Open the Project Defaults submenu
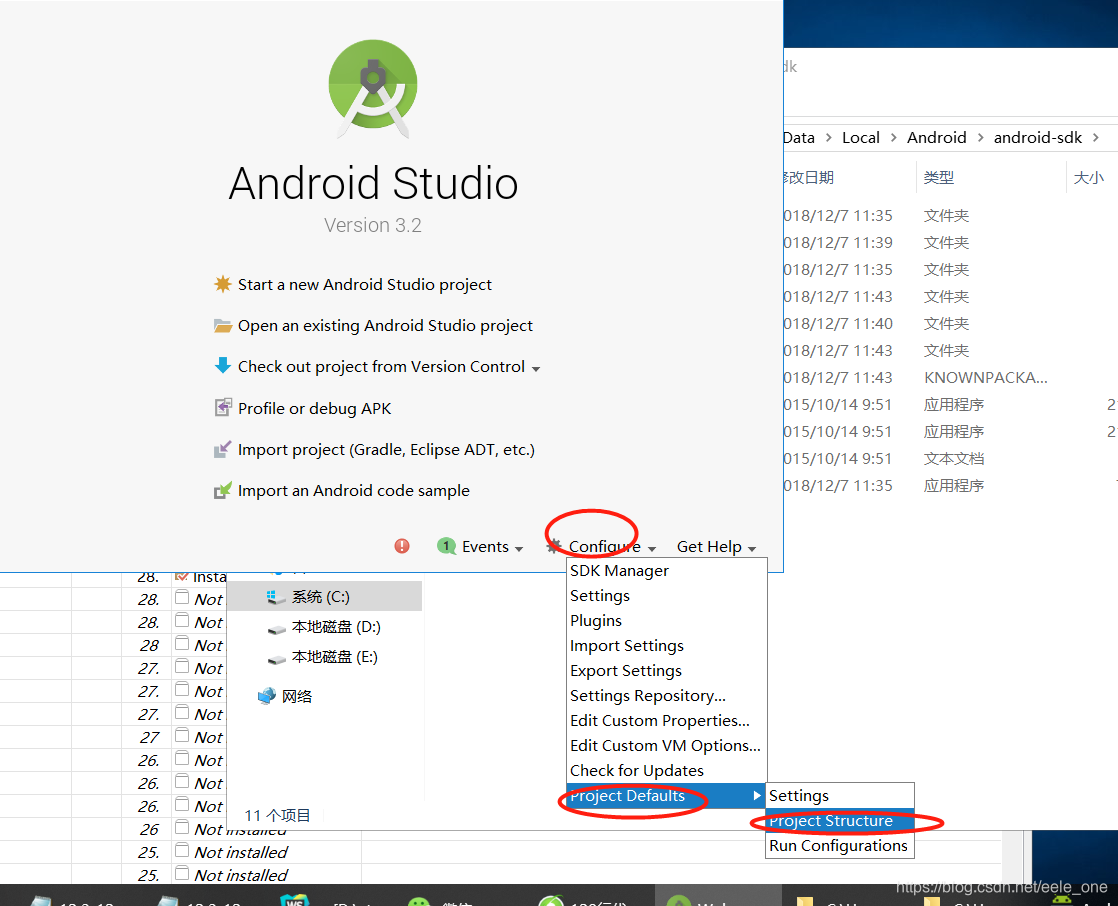 pyautogui.click(x=667, y=796)
